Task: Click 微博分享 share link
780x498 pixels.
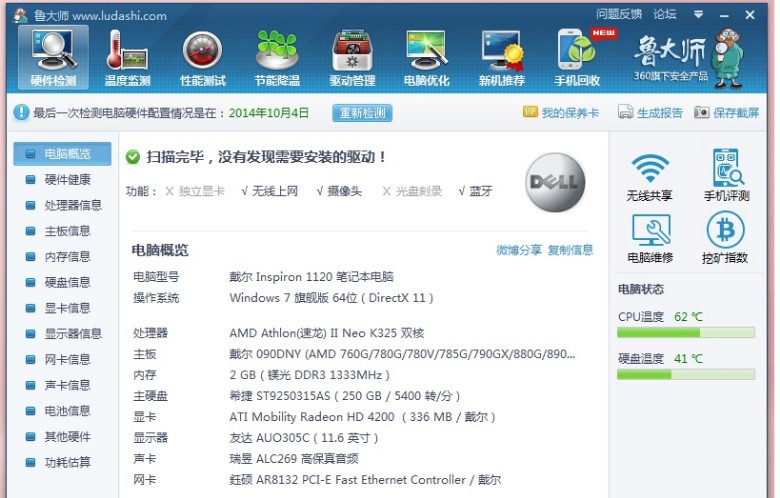Action: pos(518,250)
